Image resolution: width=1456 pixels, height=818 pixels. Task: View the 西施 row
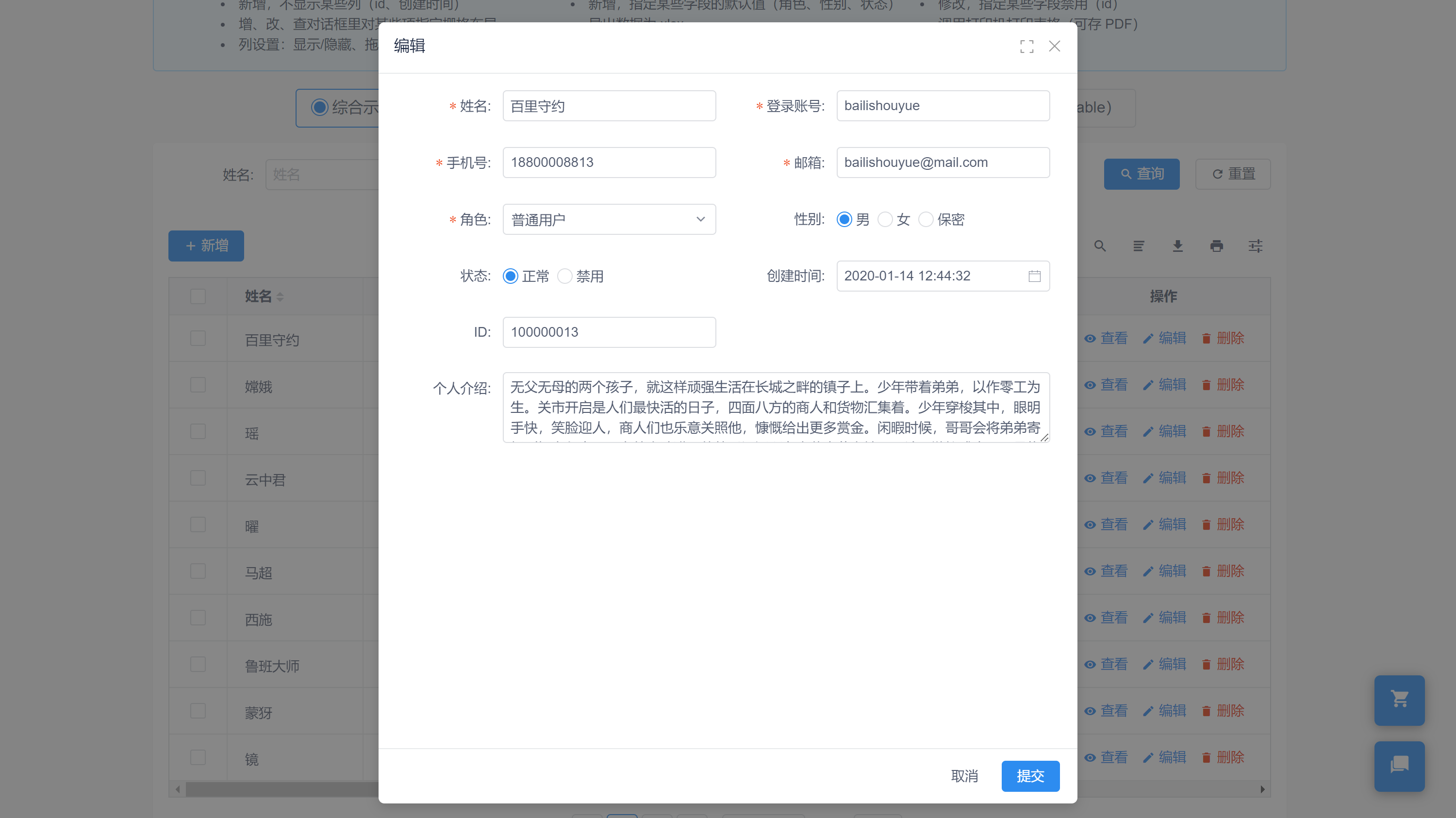pyautogui.click(x=1106, y=618)
